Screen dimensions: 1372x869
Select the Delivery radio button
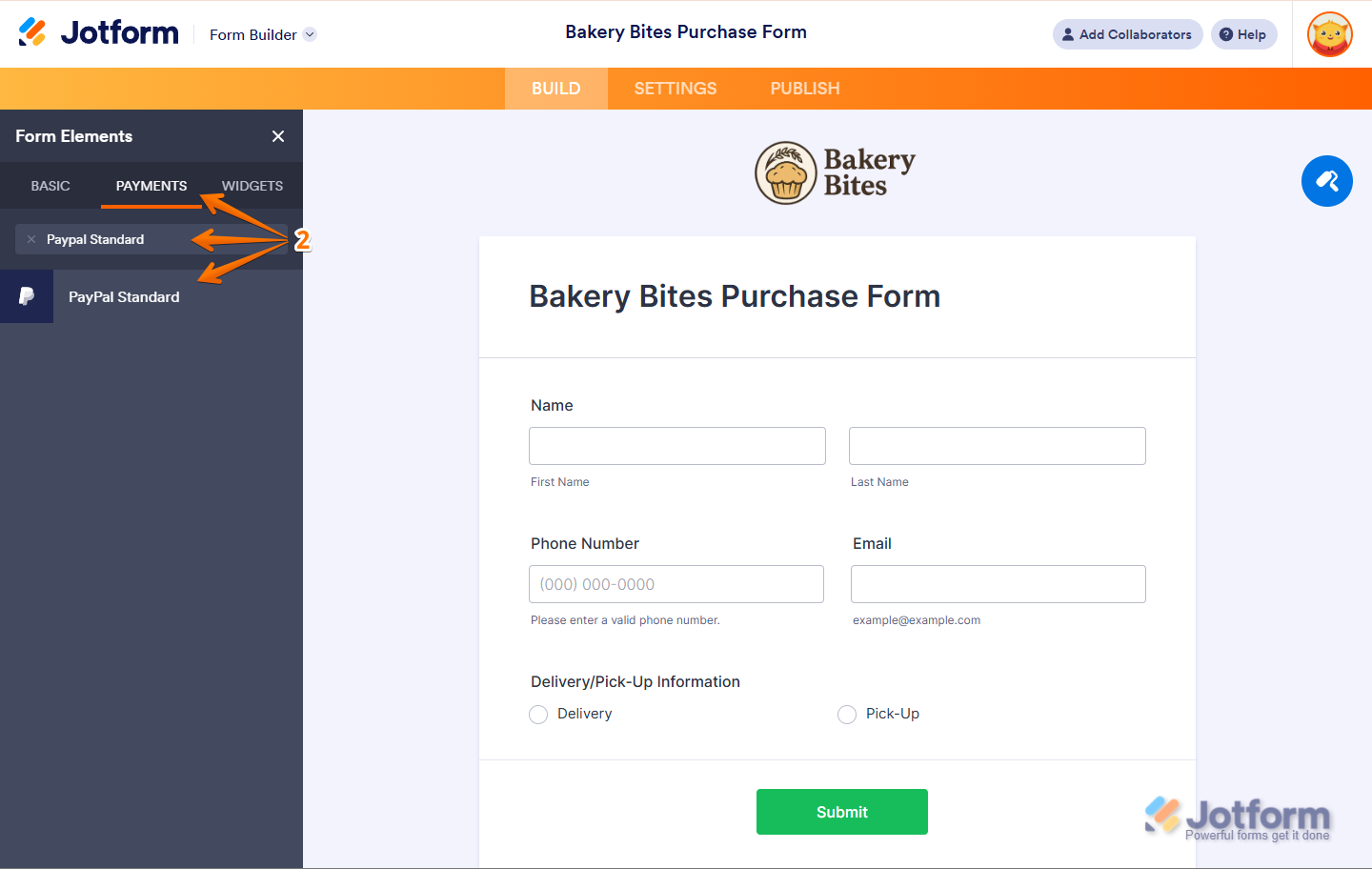click(x=538, y=715)
